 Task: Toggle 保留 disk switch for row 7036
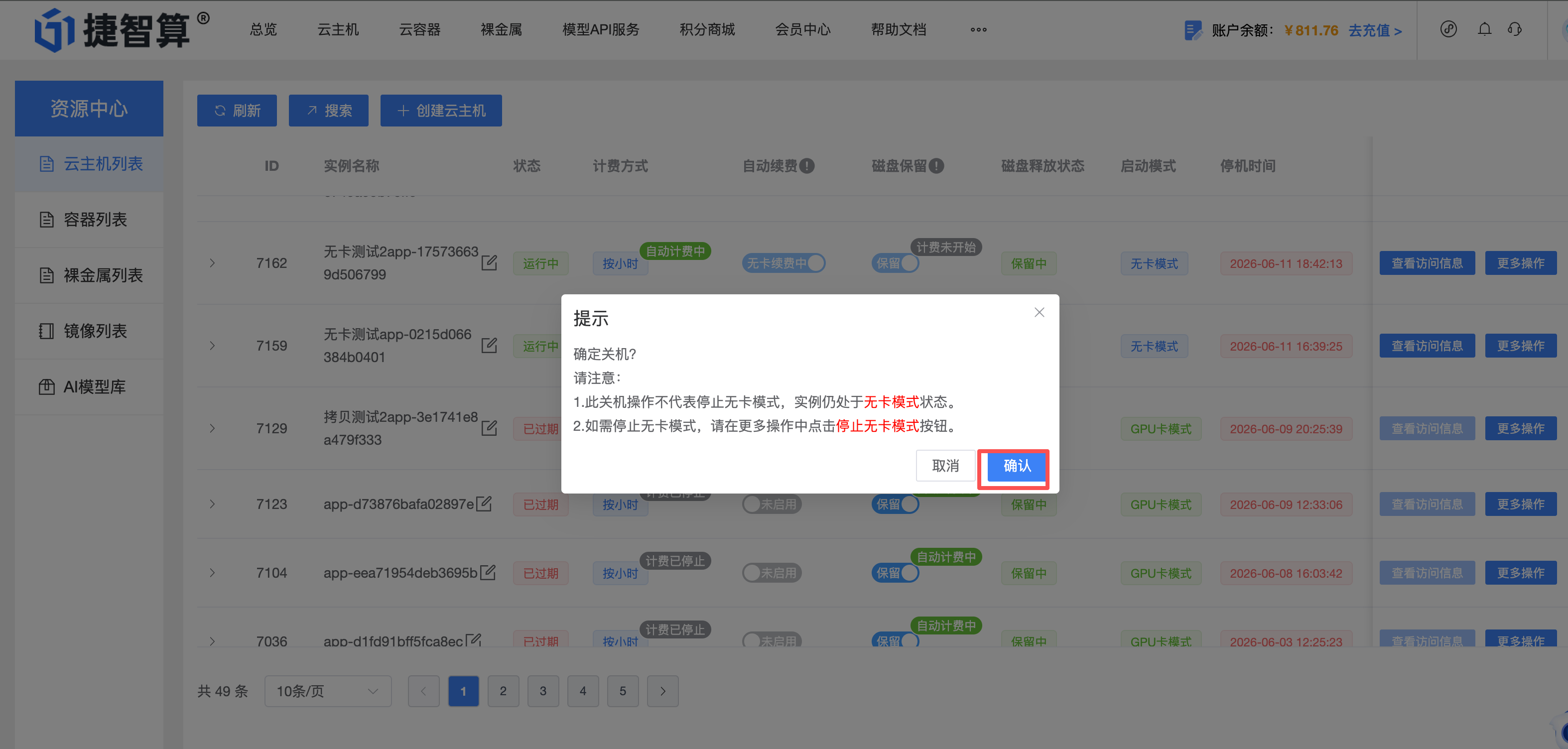(x=896, y=640)
